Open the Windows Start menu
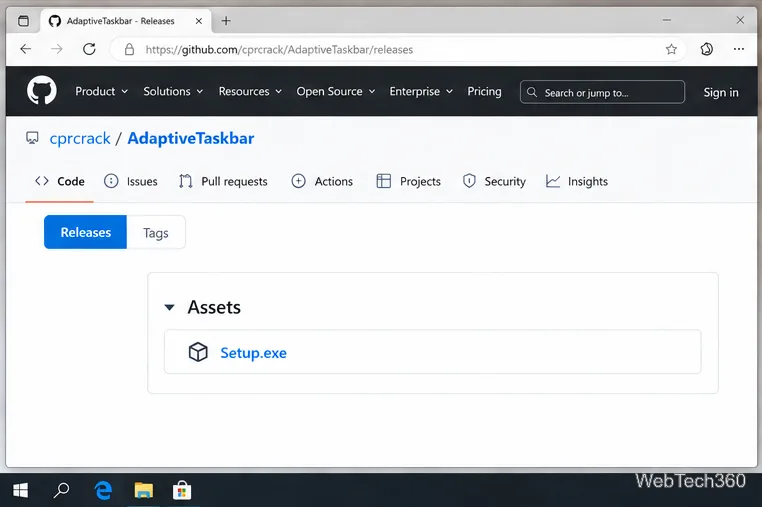This screenshot has height=507, width=762. point(20,490)
